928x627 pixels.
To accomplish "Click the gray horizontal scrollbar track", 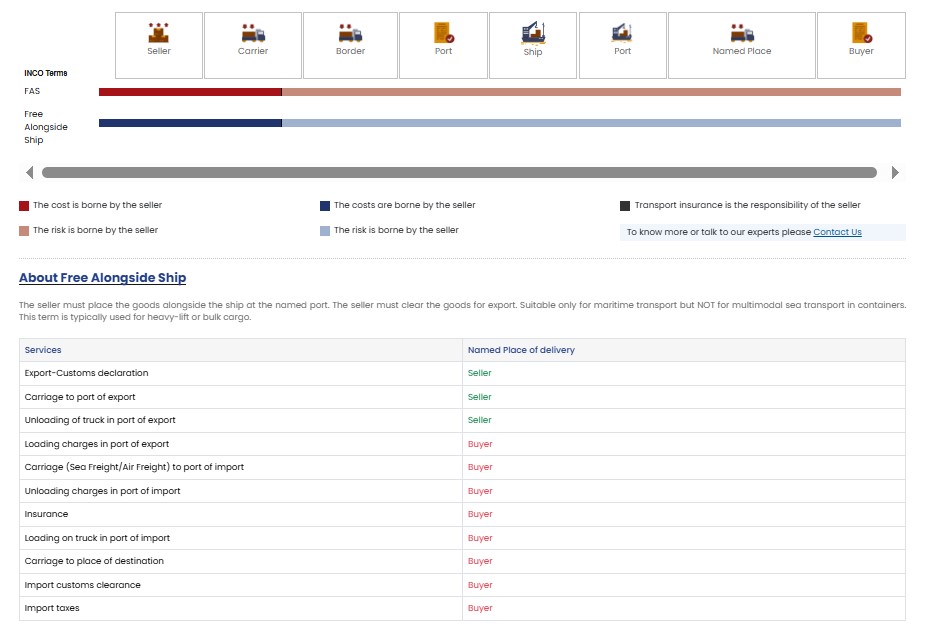I will click(459, 173).
